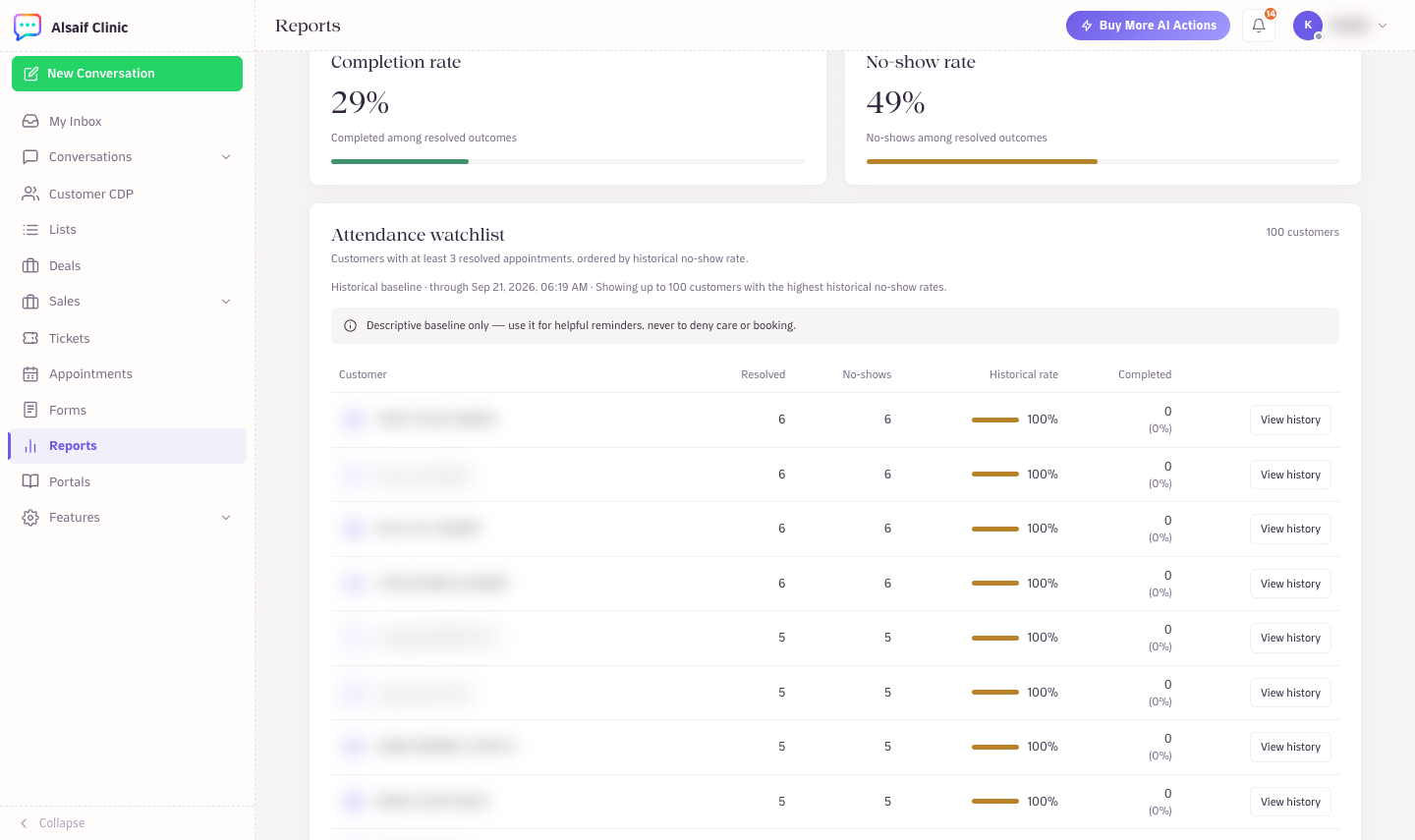Expand the Conversations submenu chevron
Image resolution: width=1415 pixels, height=840 pixels.
(x=226, y=157)
